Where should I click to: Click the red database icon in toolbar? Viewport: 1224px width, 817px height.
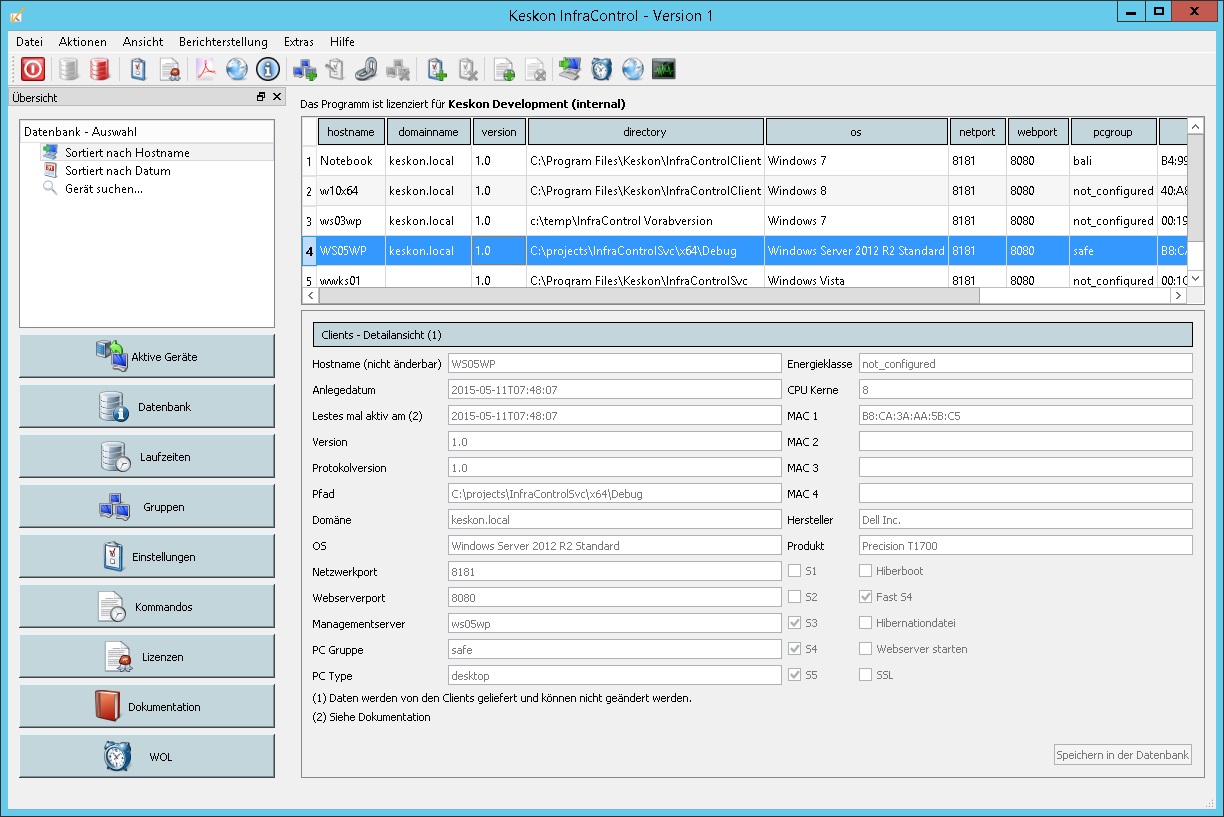tap(99, 69)
